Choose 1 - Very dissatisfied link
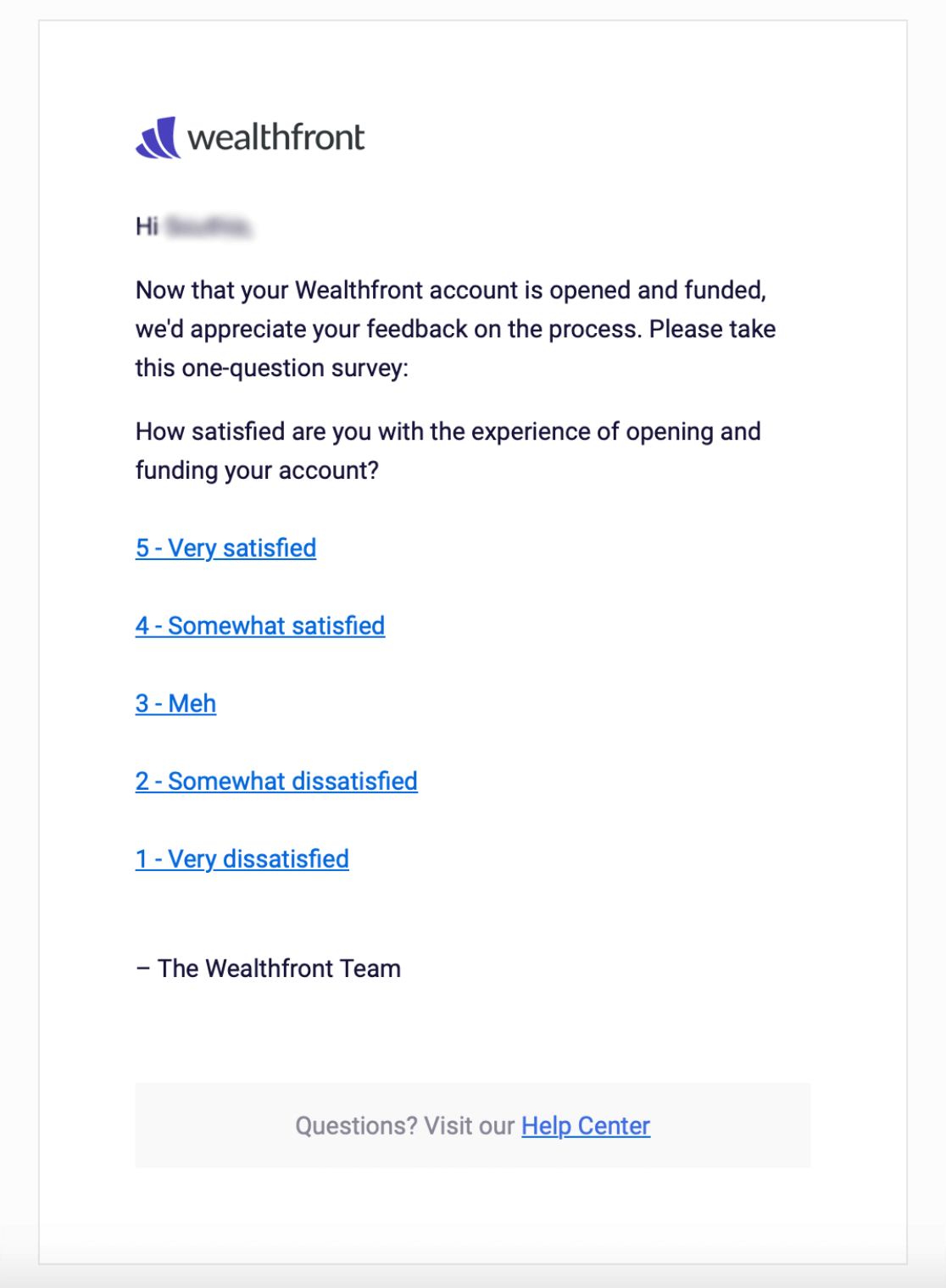This screenshot has height=1288, width=946. coord(242,859)
